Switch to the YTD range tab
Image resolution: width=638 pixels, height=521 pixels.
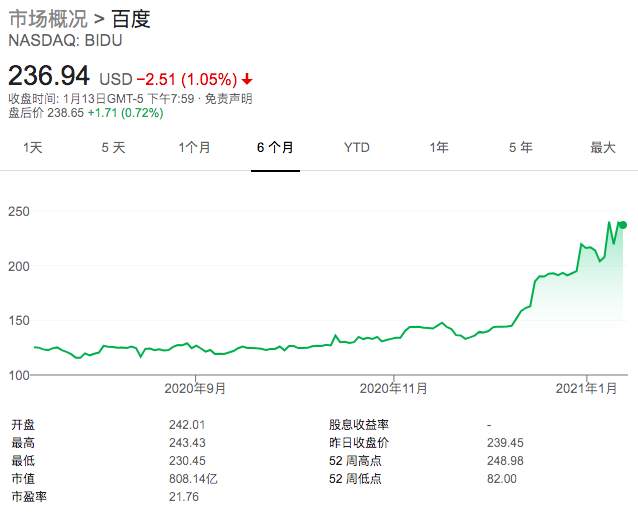tap(357, 147)
